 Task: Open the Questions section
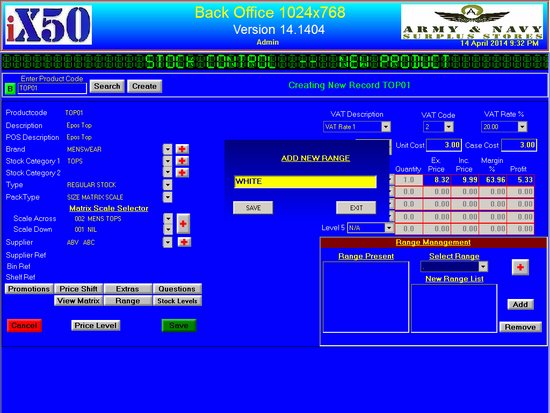(x=177, y=289)
